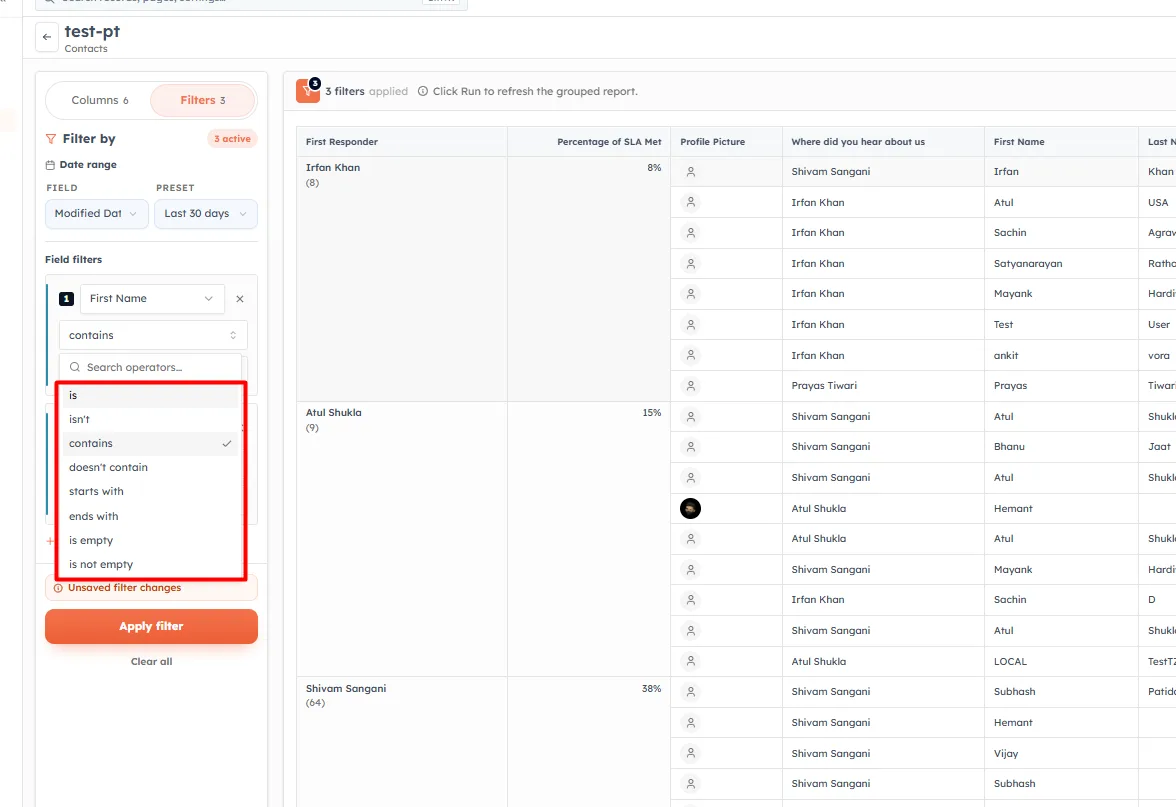Click the Irfan Khan group cell
The image size is (1176, 807).
pyautogui.click(x=401, y=279)
